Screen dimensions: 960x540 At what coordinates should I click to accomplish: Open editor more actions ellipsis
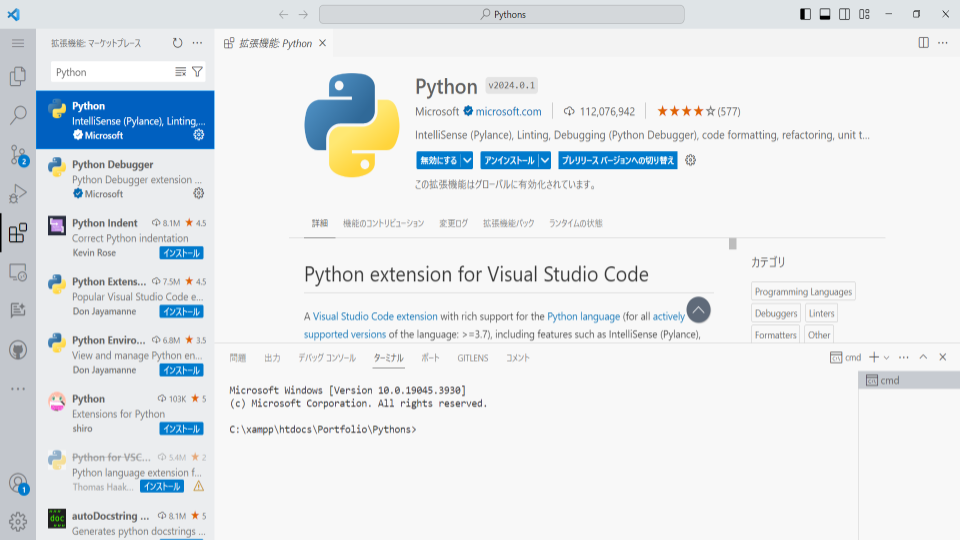(x=943, y=43)
